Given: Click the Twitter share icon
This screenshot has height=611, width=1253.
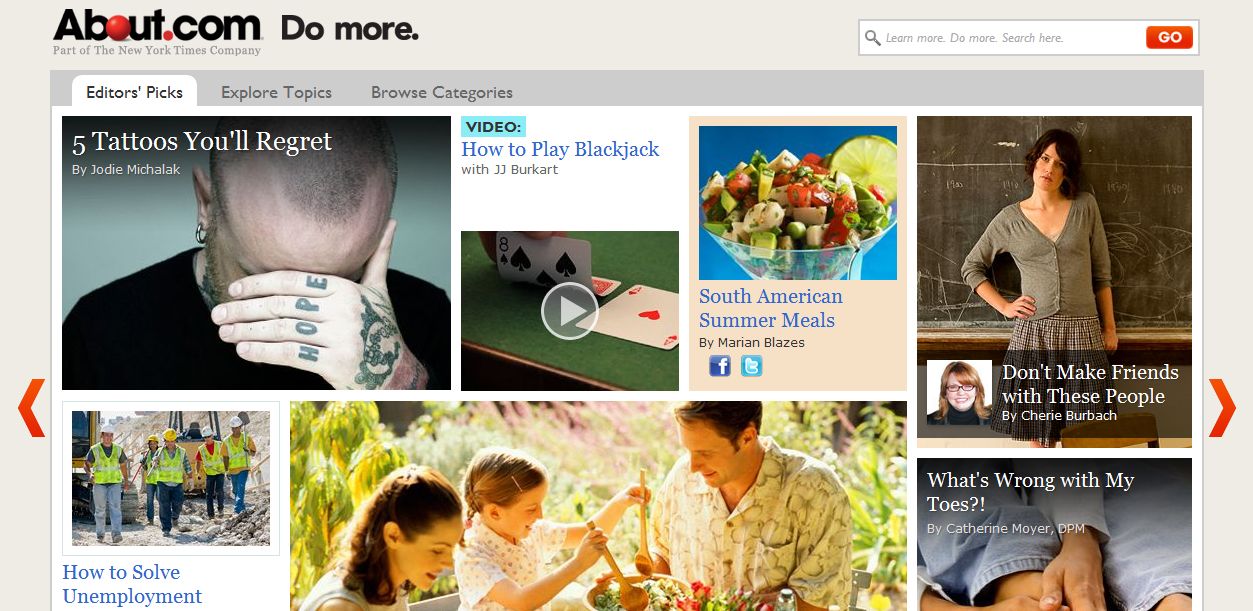Looking at the screenshot, I should click(x=751, y=366).
